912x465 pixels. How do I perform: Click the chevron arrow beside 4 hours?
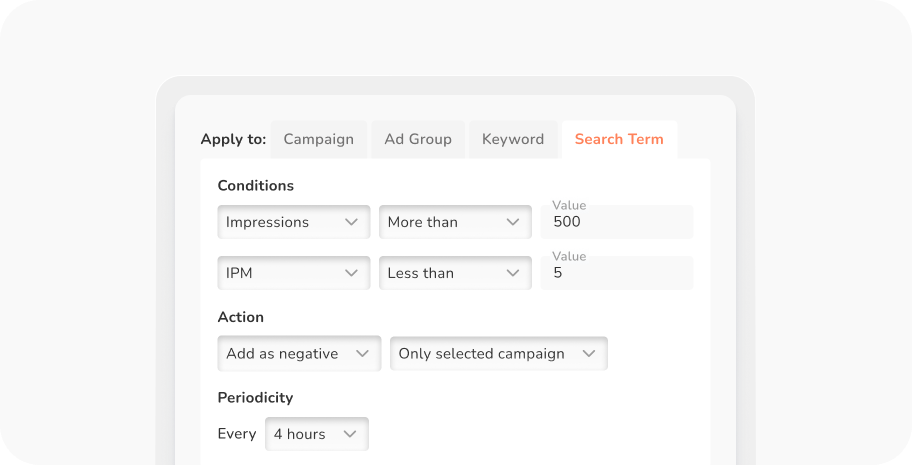[350, 434]
